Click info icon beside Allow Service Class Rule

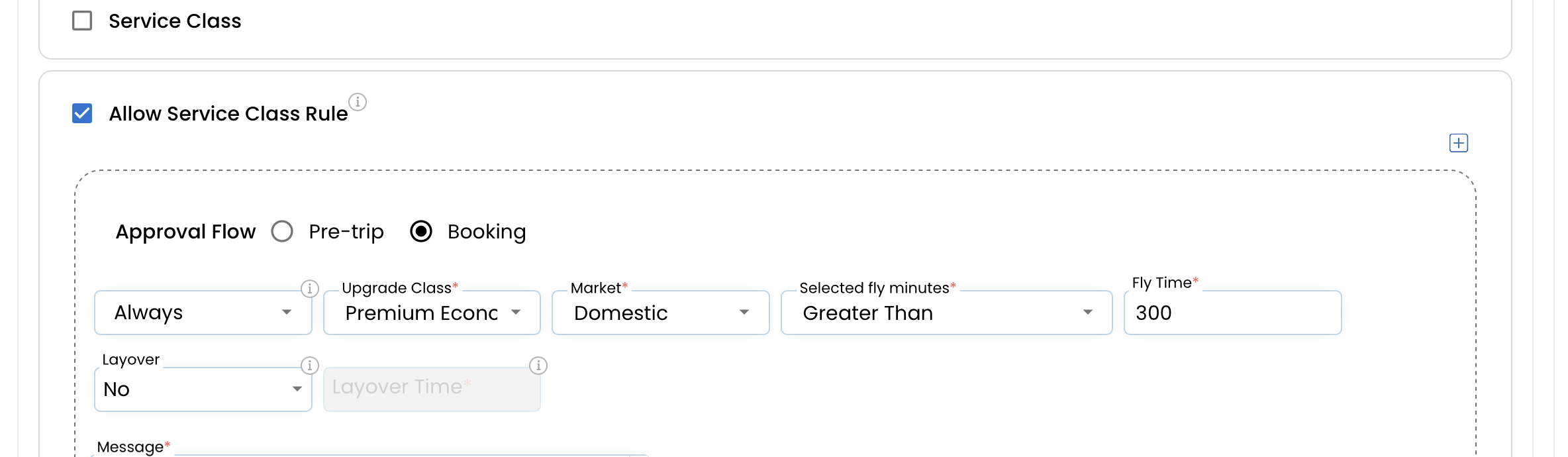coord(358,102)
